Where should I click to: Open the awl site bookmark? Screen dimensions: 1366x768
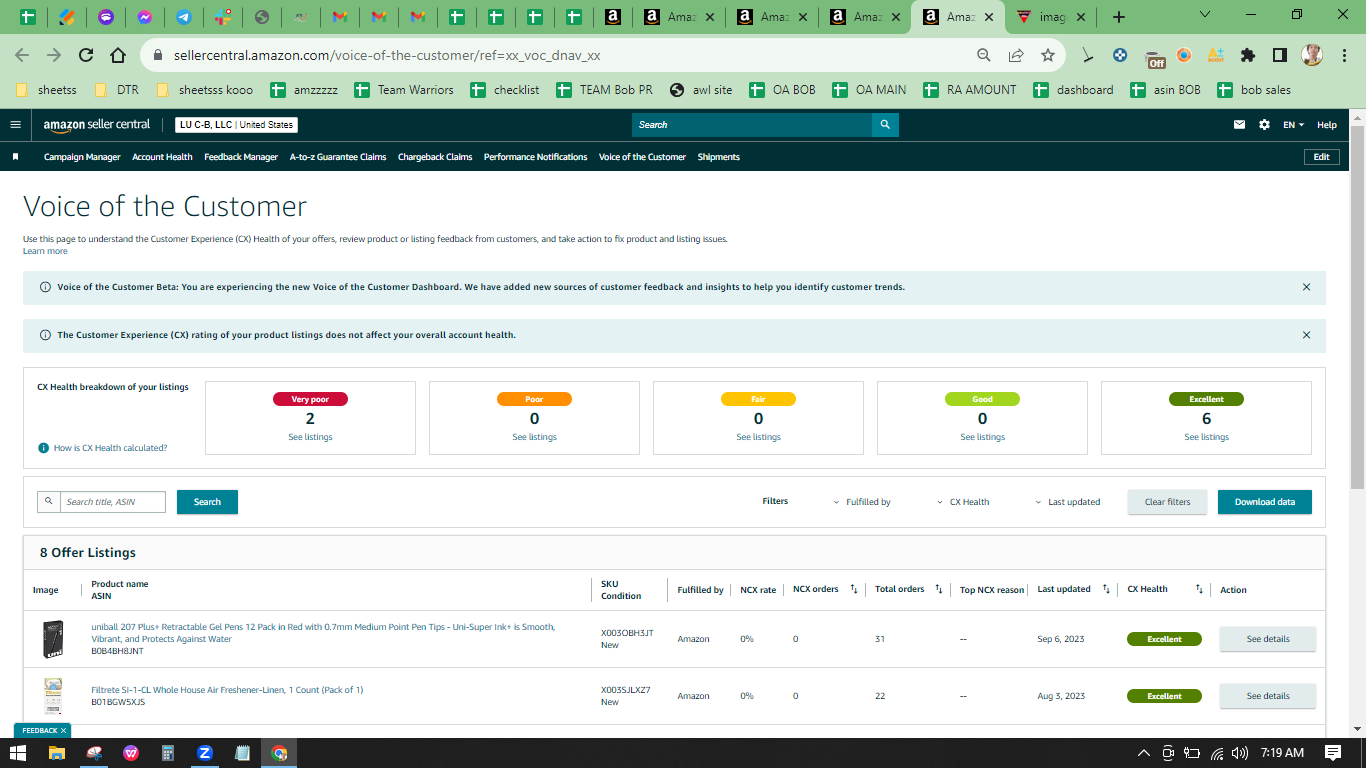point(701,90)
